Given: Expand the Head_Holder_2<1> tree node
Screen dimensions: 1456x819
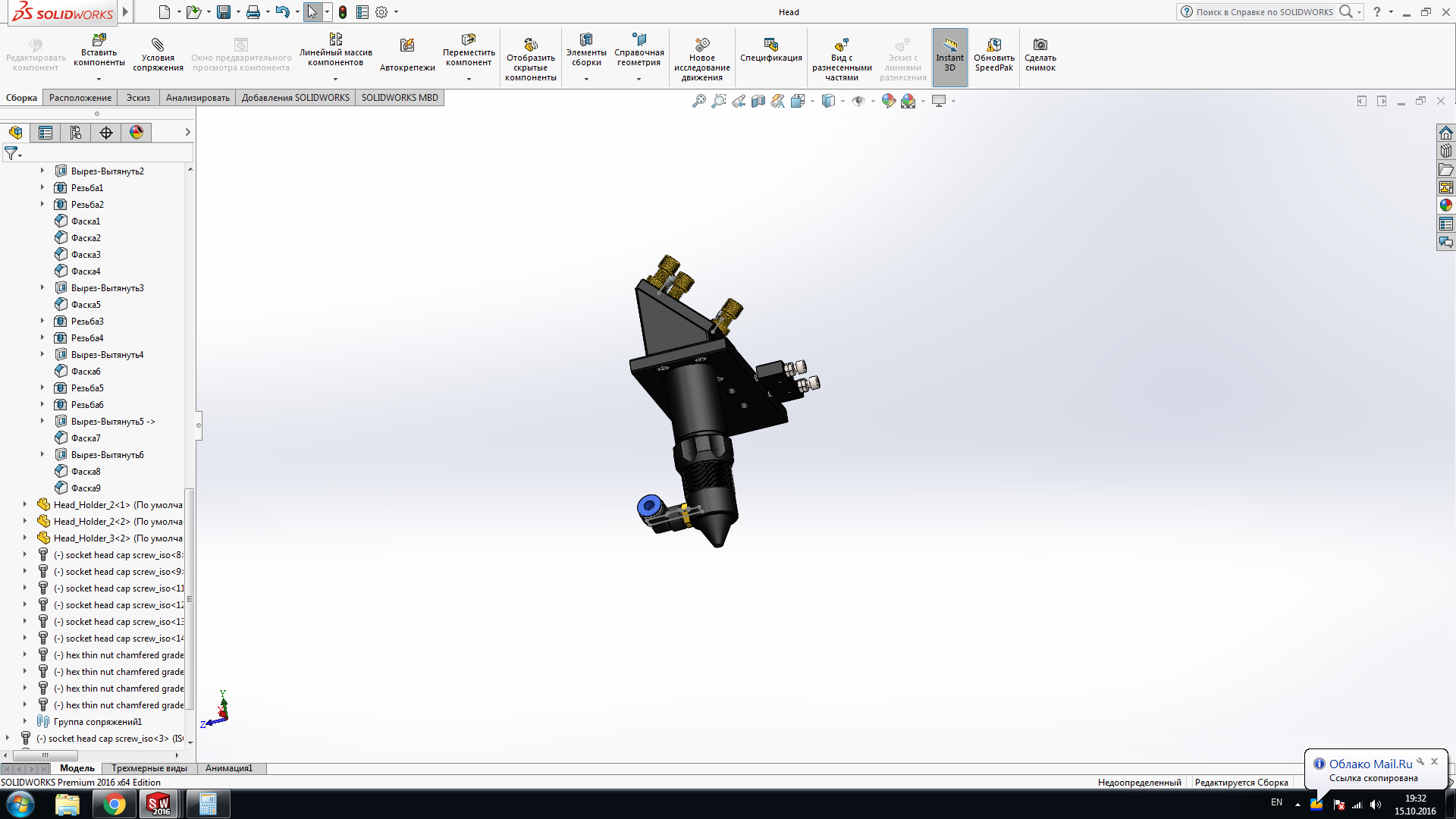Looking at the screenshot, I should tap(25, 504).
